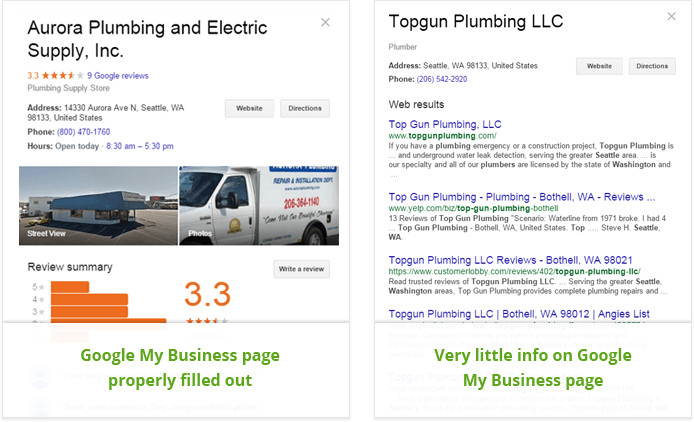Select the 4-star review bar

click(x=89, y=299)
